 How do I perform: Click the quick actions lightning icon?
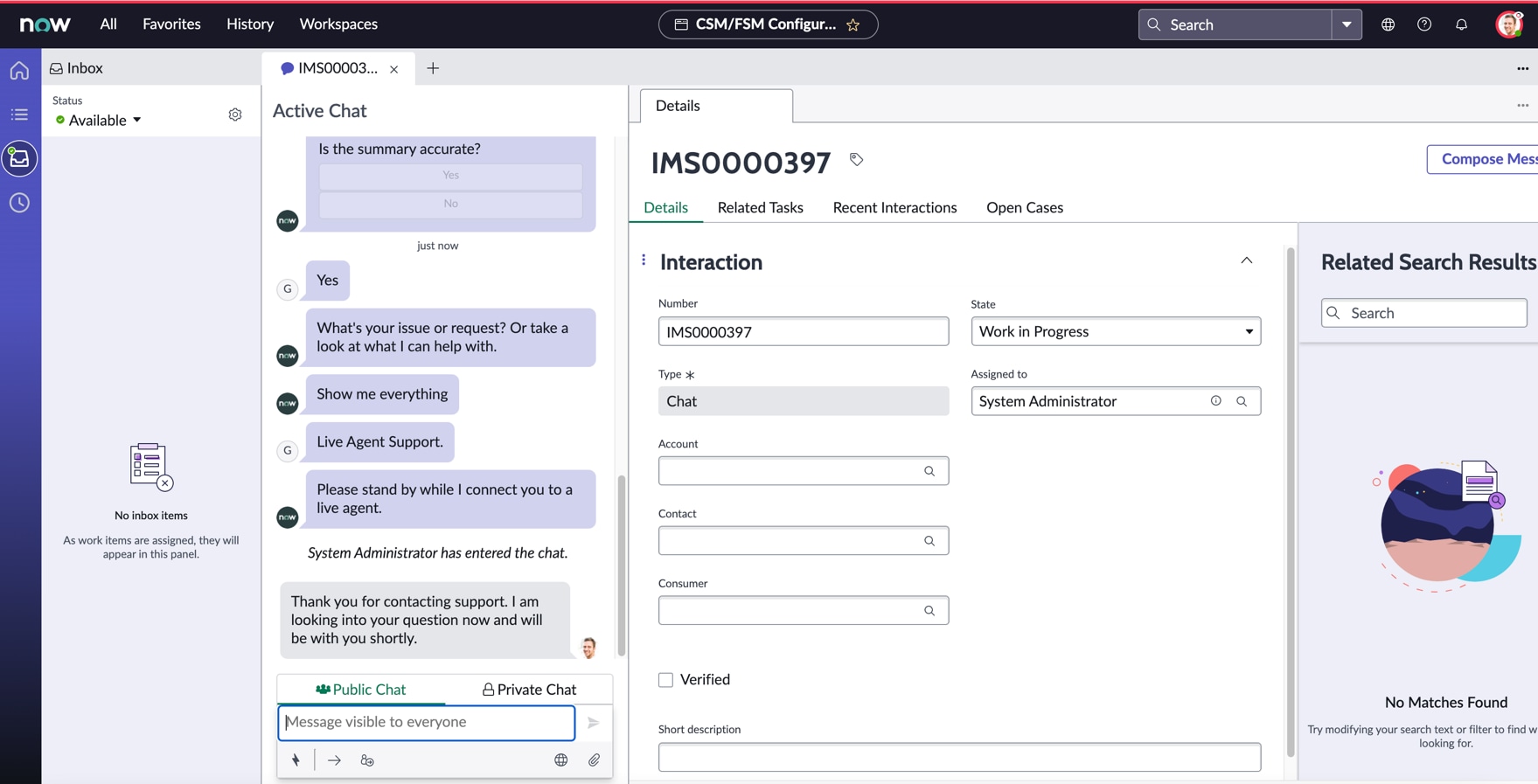[x=296, y=760]
